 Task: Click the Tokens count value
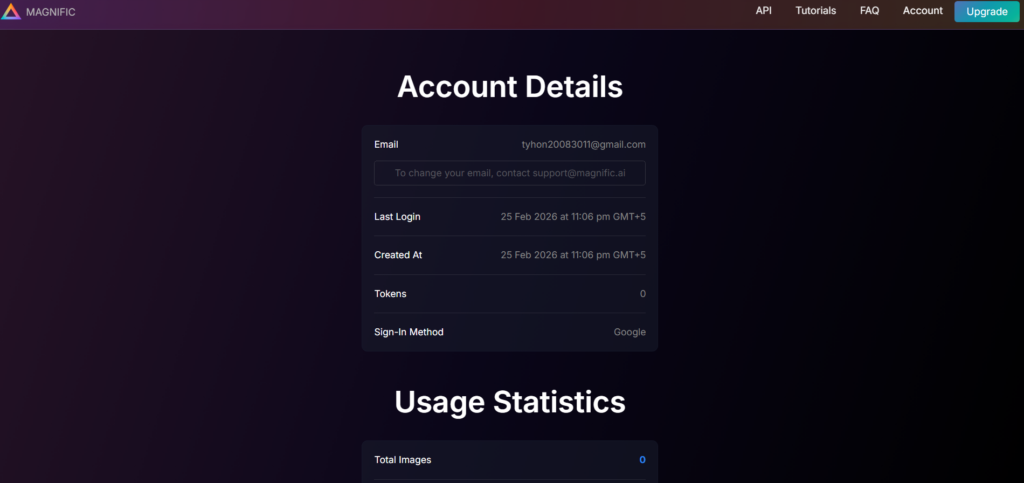642,294
